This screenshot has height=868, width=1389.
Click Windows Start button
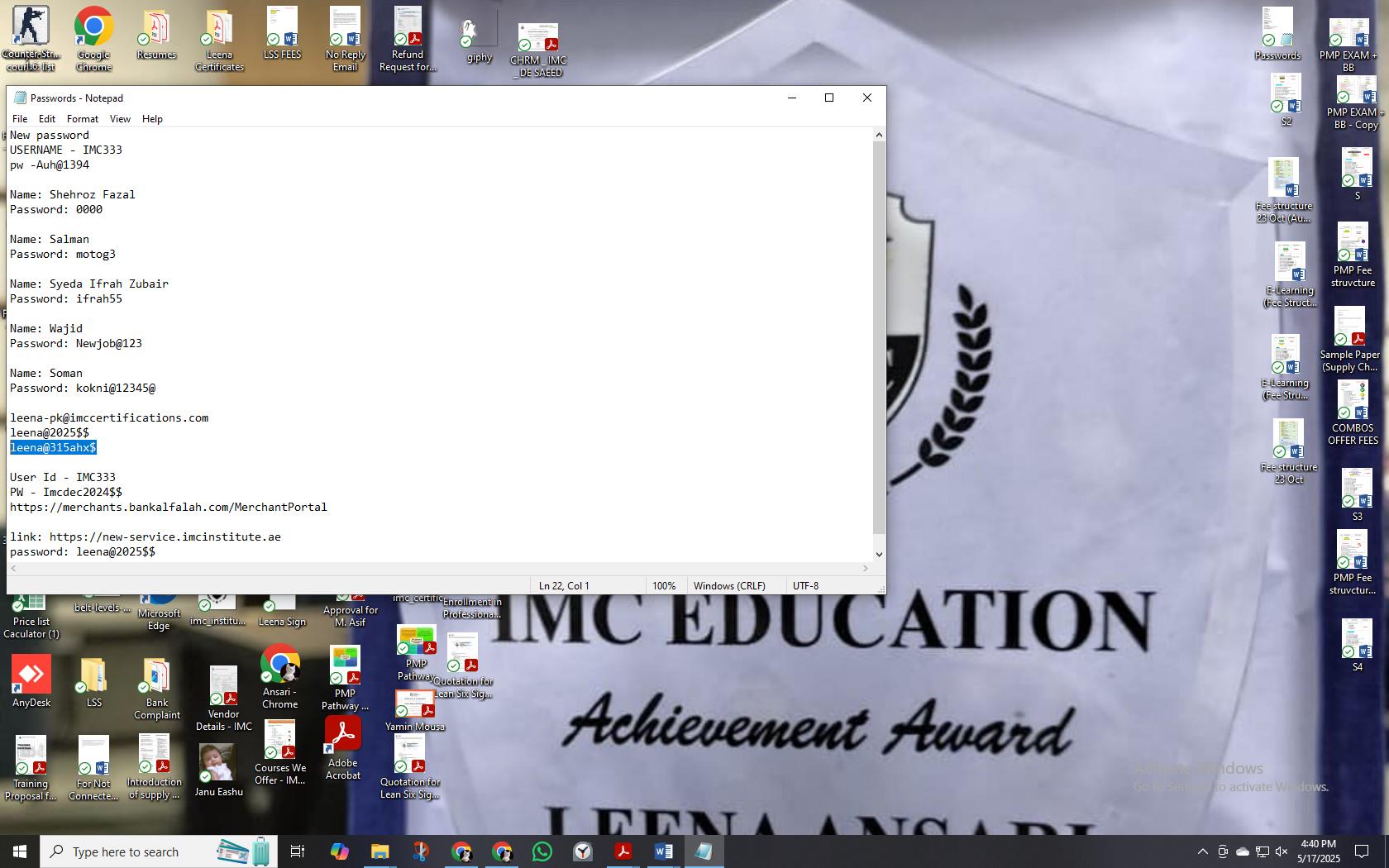pyautogui.click(x=20, y=851)
